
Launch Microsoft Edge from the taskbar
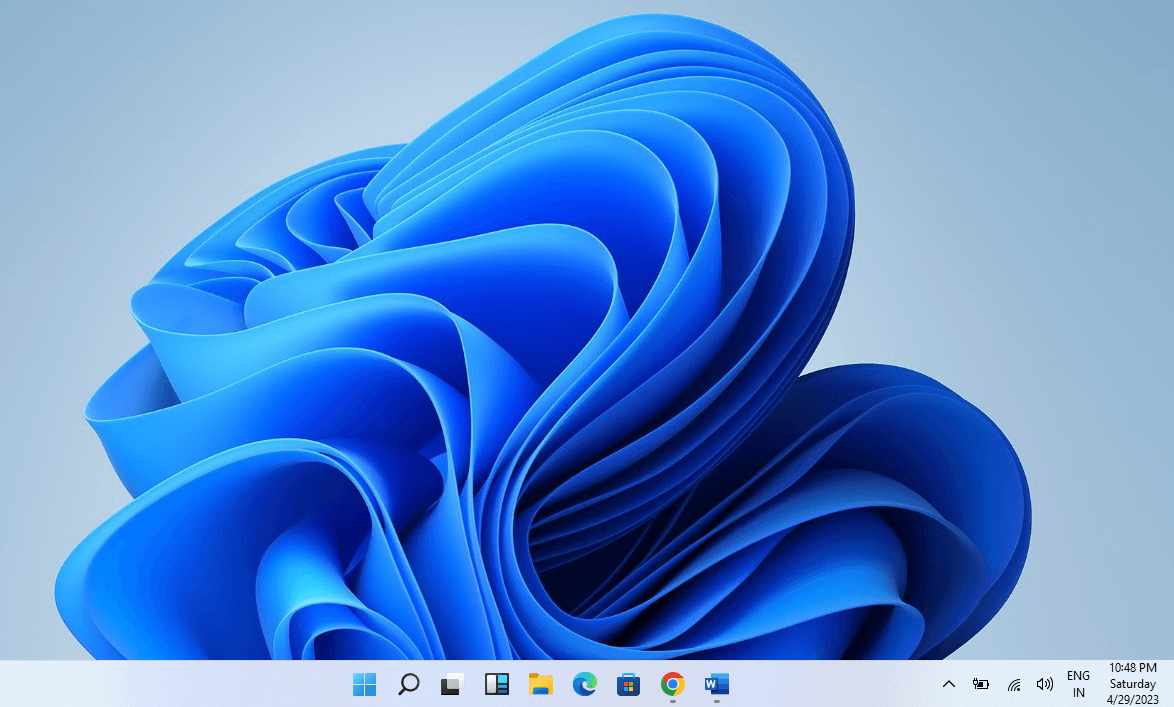(x=585, y=684)
